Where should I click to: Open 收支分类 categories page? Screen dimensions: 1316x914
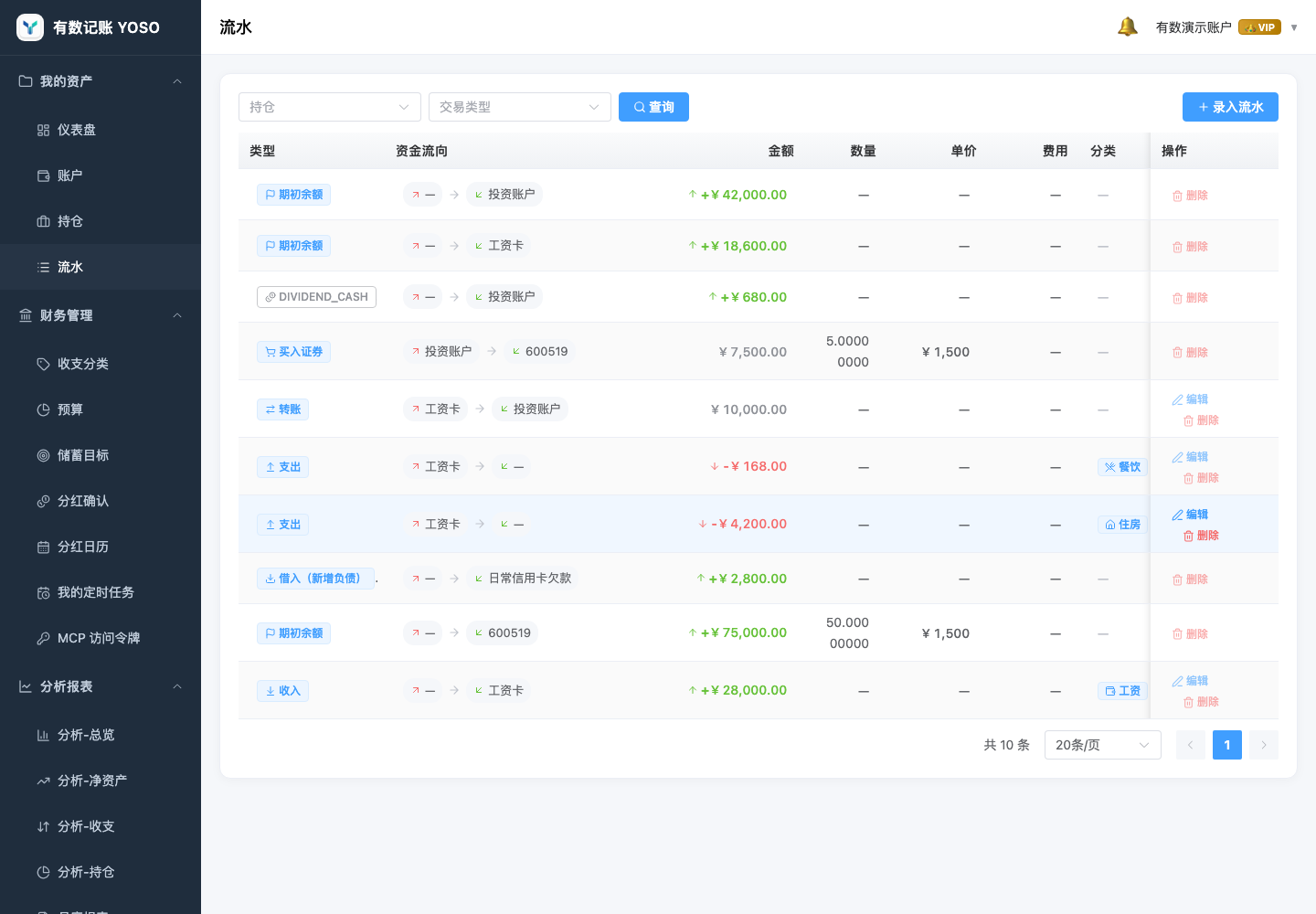point(101,364)
